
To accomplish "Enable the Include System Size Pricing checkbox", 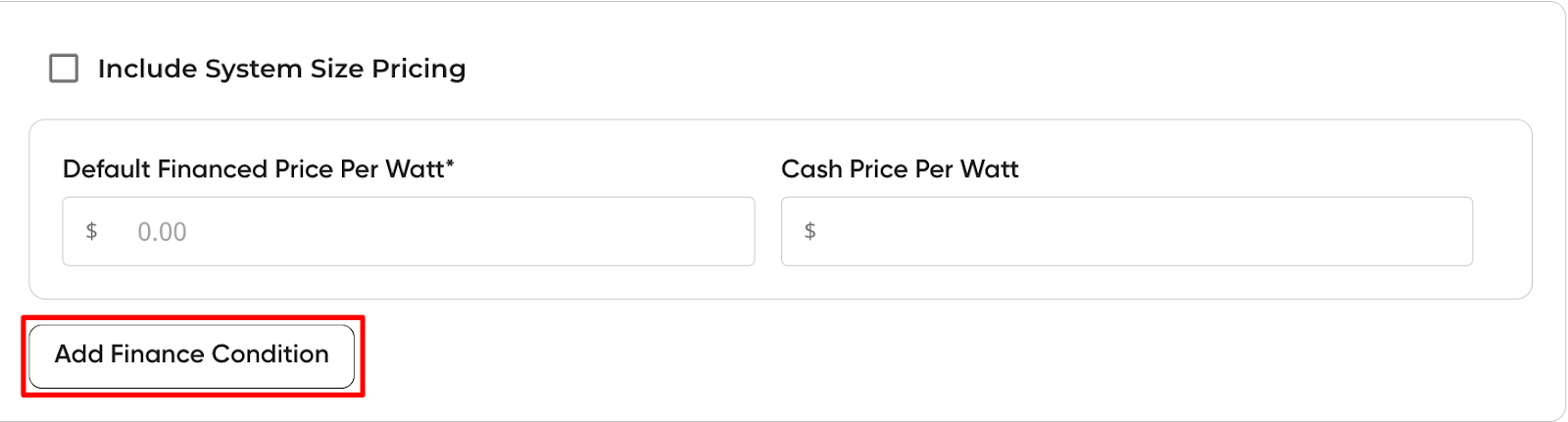I will 64,69.
